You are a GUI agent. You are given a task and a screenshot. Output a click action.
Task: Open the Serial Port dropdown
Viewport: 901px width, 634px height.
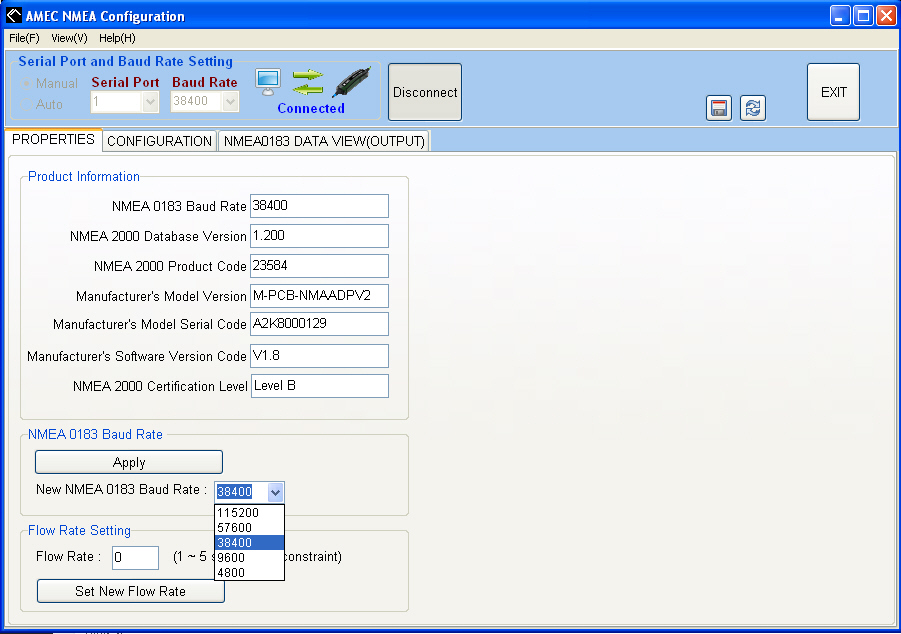click(150, 101)
